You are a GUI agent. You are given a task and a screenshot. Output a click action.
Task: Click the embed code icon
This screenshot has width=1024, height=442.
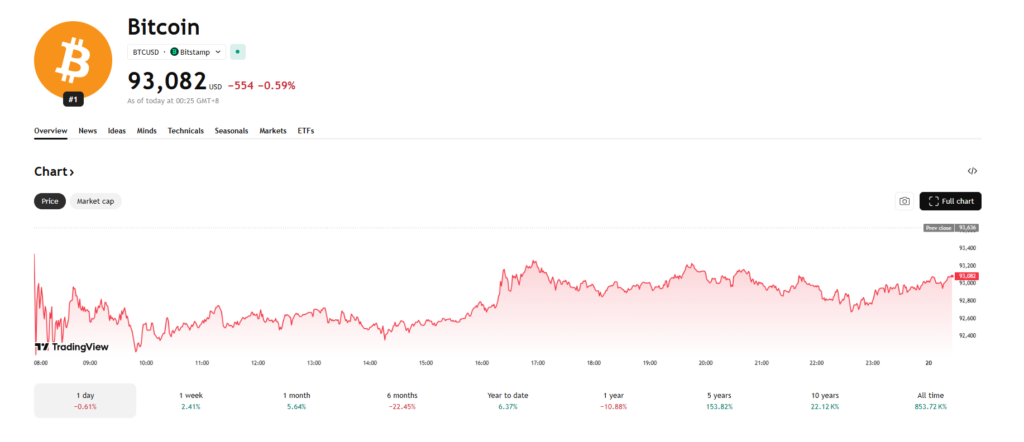(972, 172)
